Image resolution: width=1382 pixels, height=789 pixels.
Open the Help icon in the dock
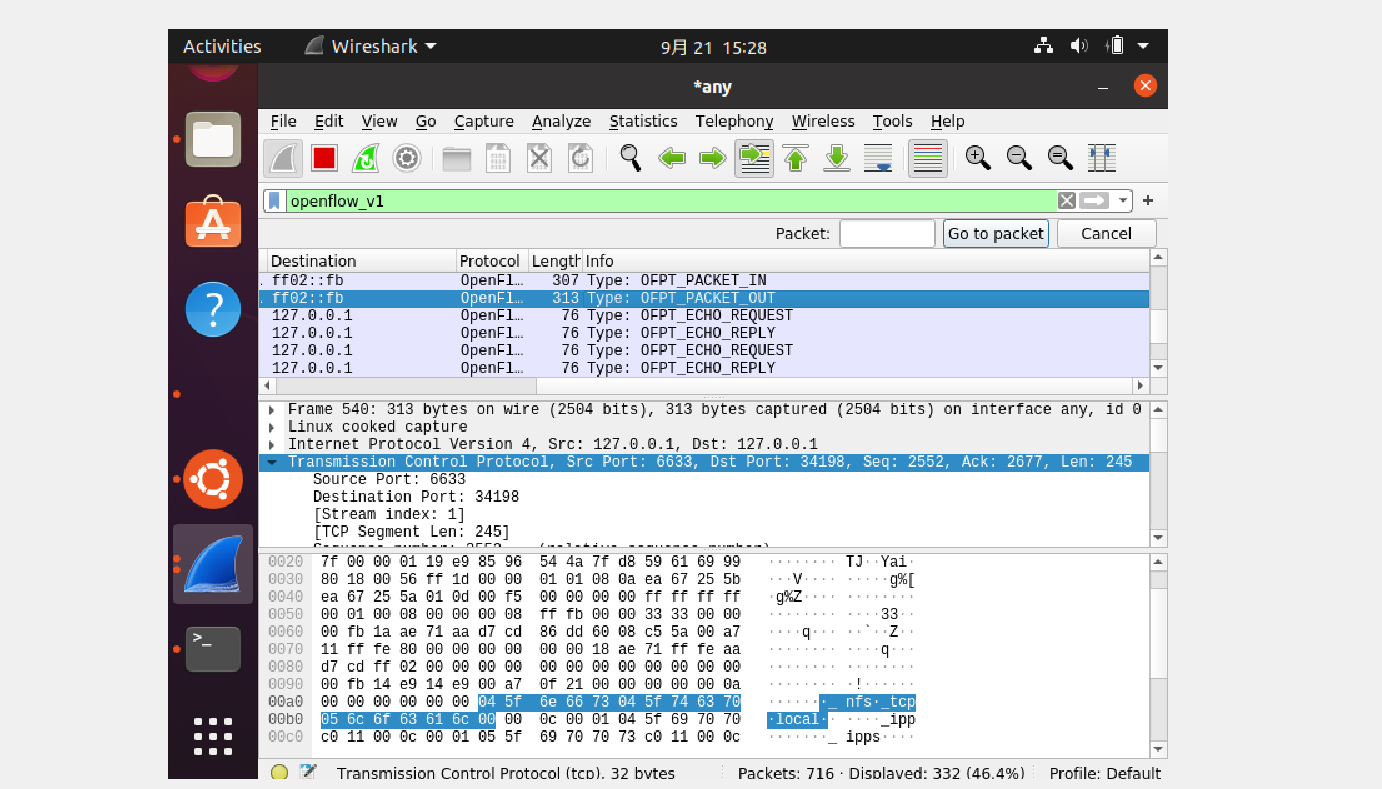pos(213,309)
